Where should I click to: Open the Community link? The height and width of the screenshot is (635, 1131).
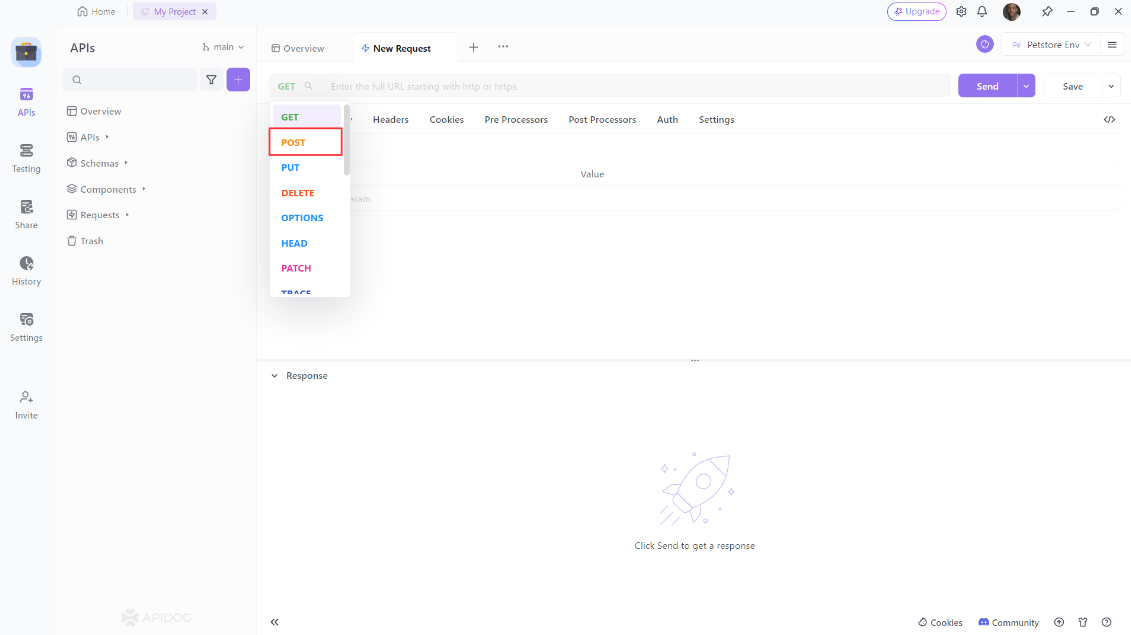(x=1008, y=622)
